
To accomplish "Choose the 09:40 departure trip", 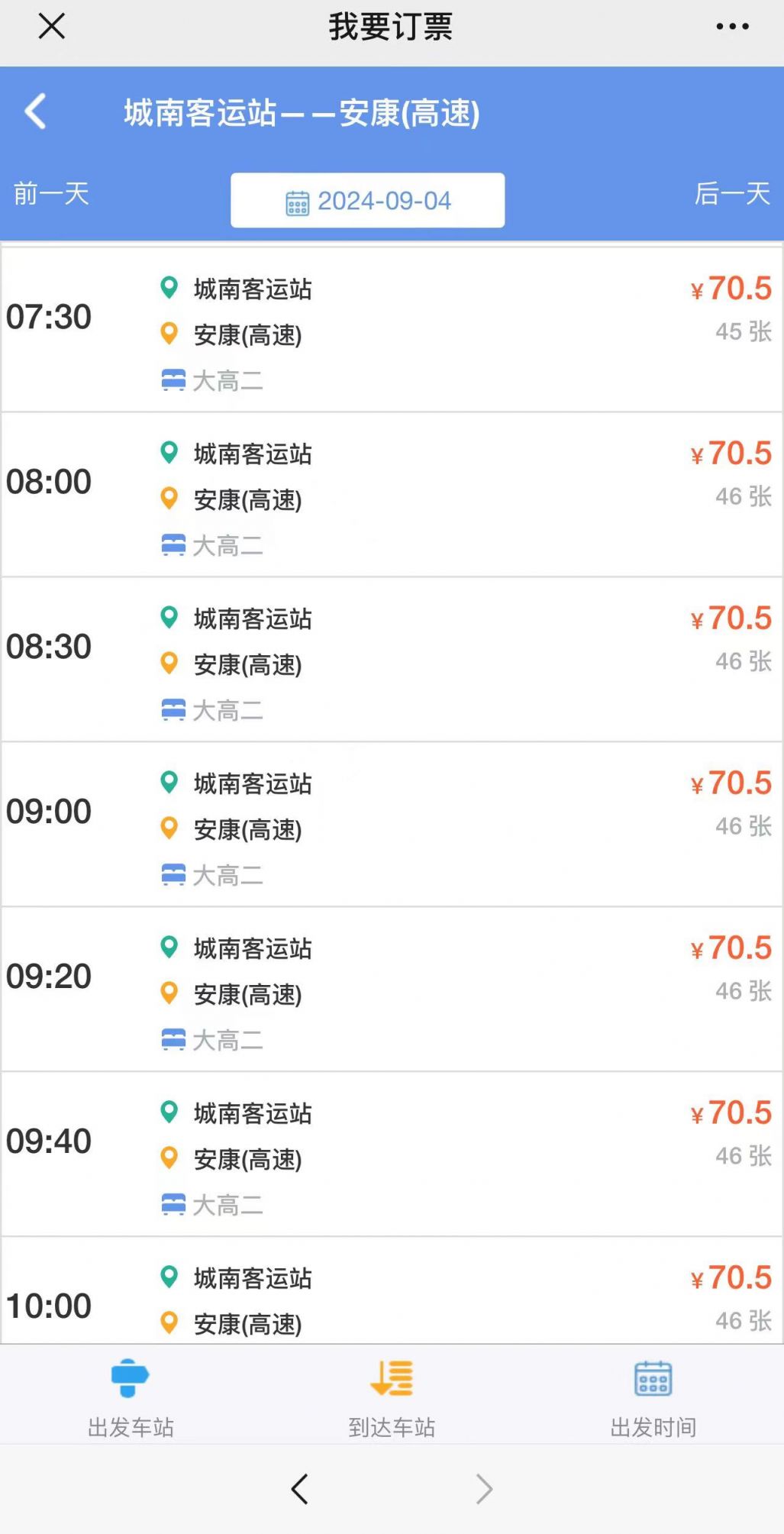I will tap(391, 1155).
